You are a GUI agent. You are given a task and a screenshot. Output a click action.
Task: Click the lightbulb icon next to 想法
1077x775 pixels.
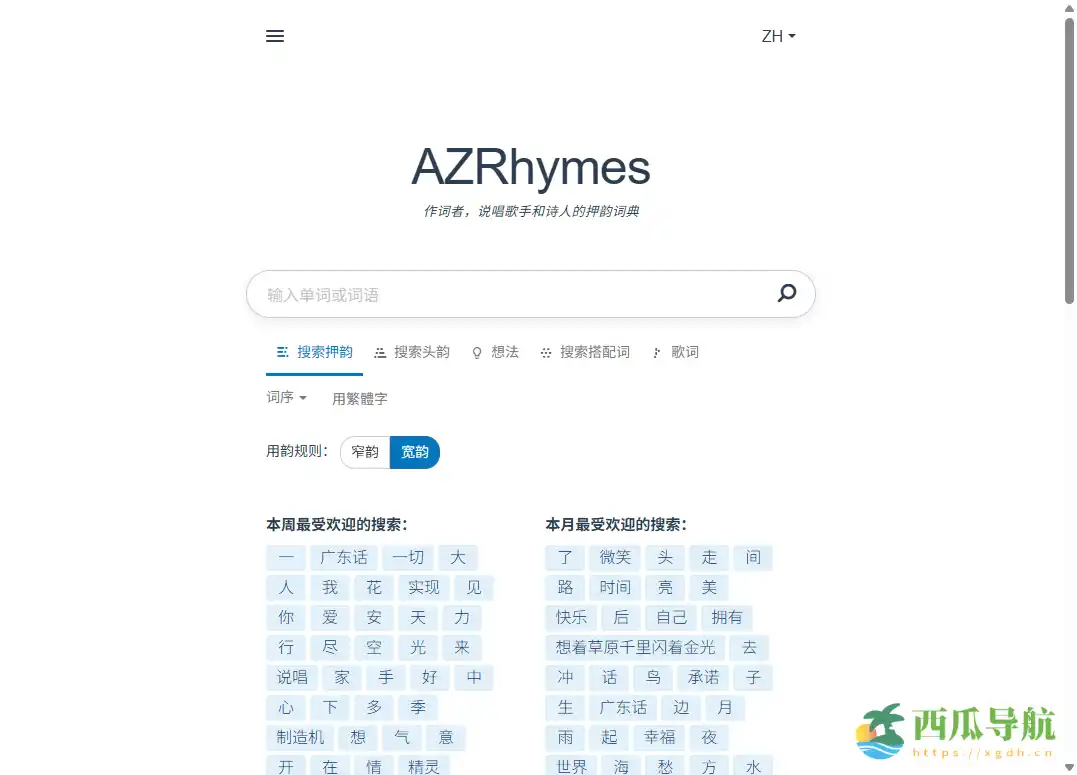pos(477,352)
